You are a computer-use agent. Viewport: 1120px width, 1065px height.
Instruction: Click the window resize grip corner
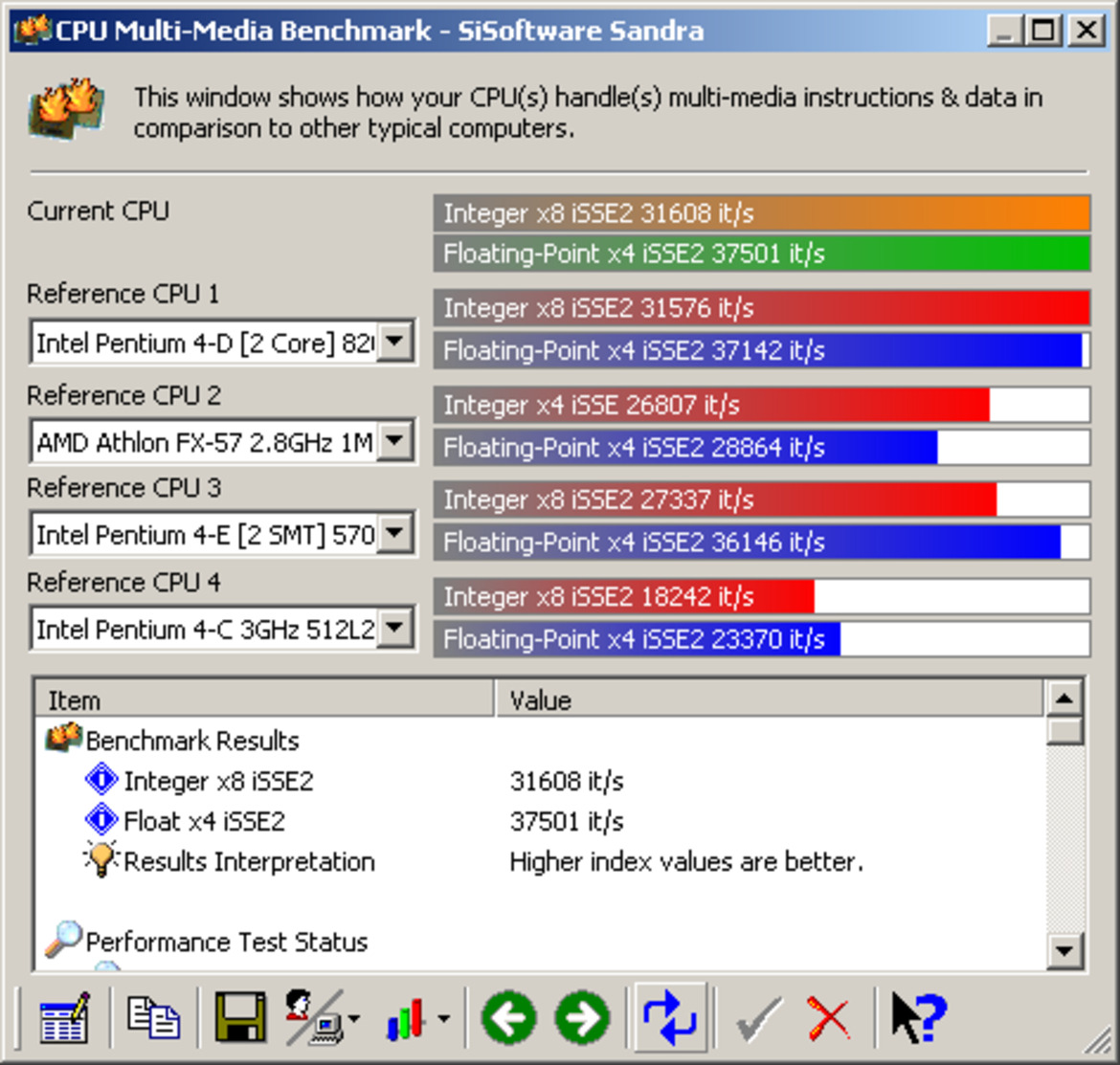coord(1099,1041)
